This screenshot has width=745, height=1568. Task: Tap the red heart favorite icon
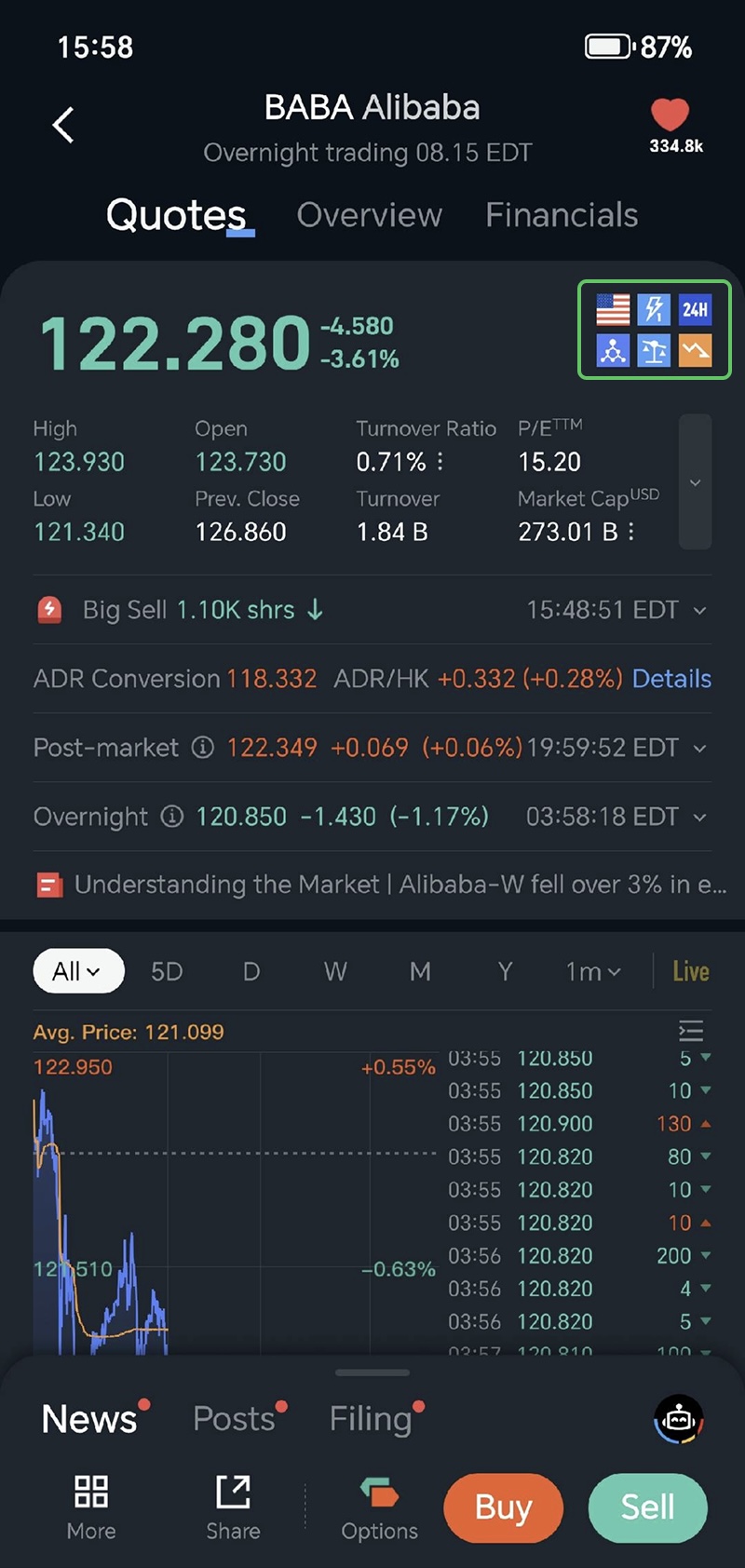pyautogui.click(x=670, y=115)
